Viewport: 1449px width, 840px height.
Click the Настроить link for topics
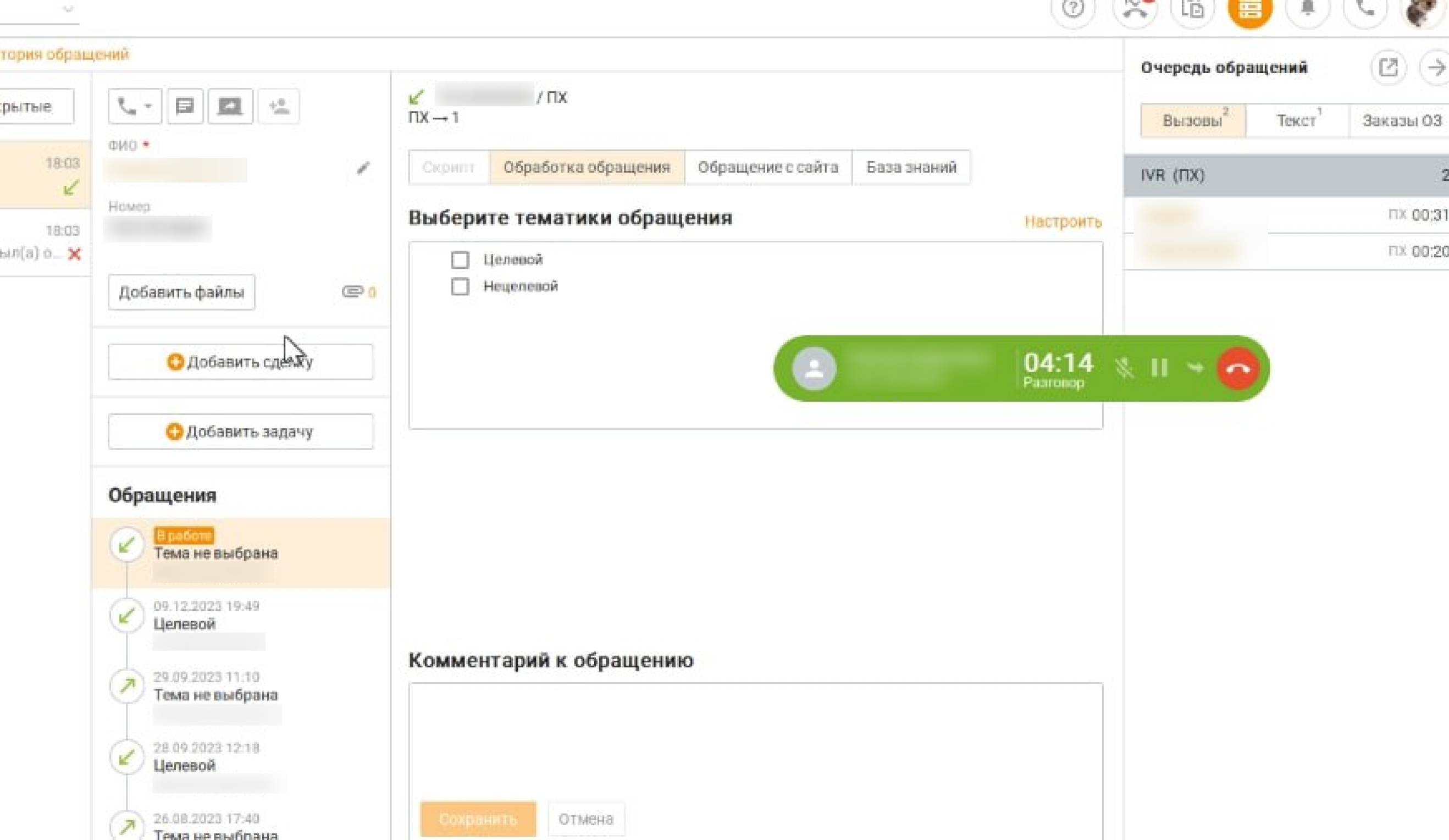(x=1062, y=221)
